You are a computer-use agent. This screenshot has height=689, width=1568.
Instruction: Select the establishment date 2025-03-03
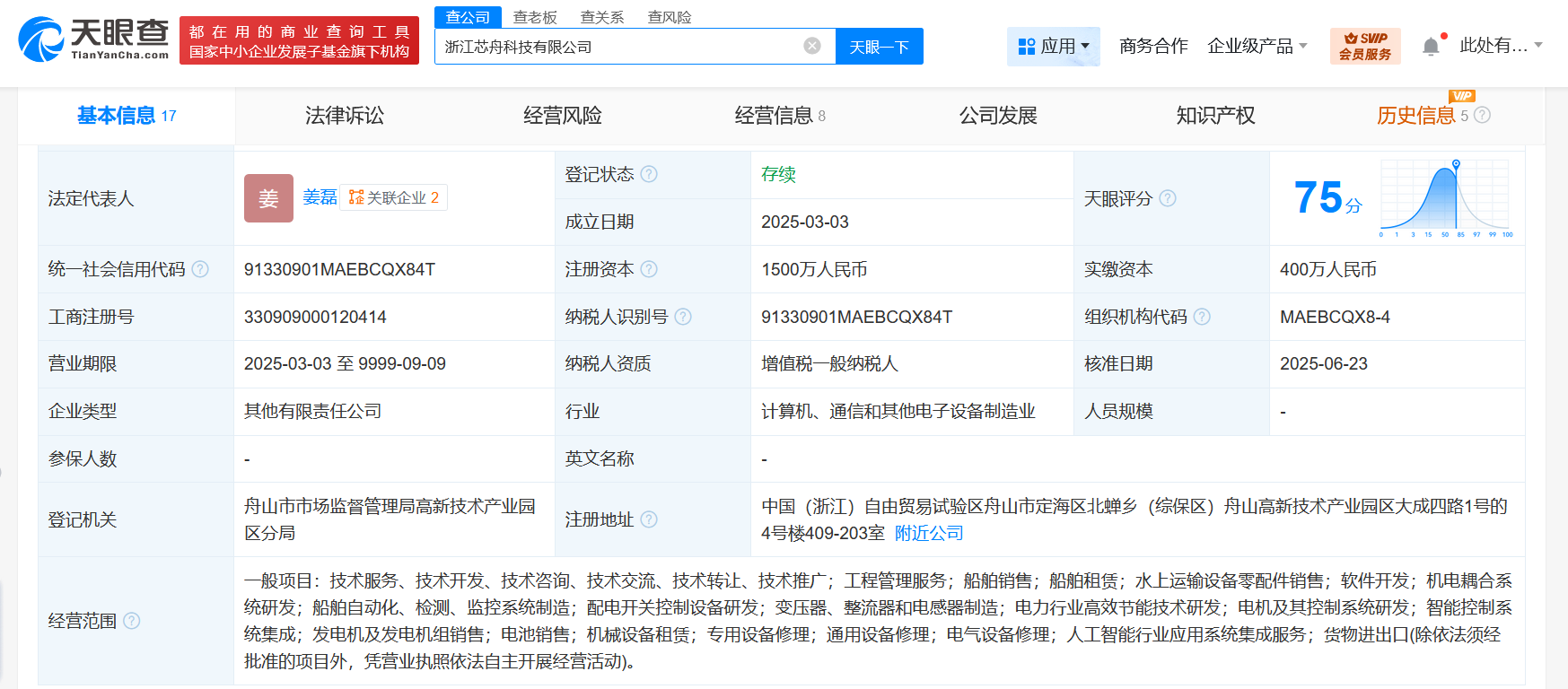click(x=805, y=222)
